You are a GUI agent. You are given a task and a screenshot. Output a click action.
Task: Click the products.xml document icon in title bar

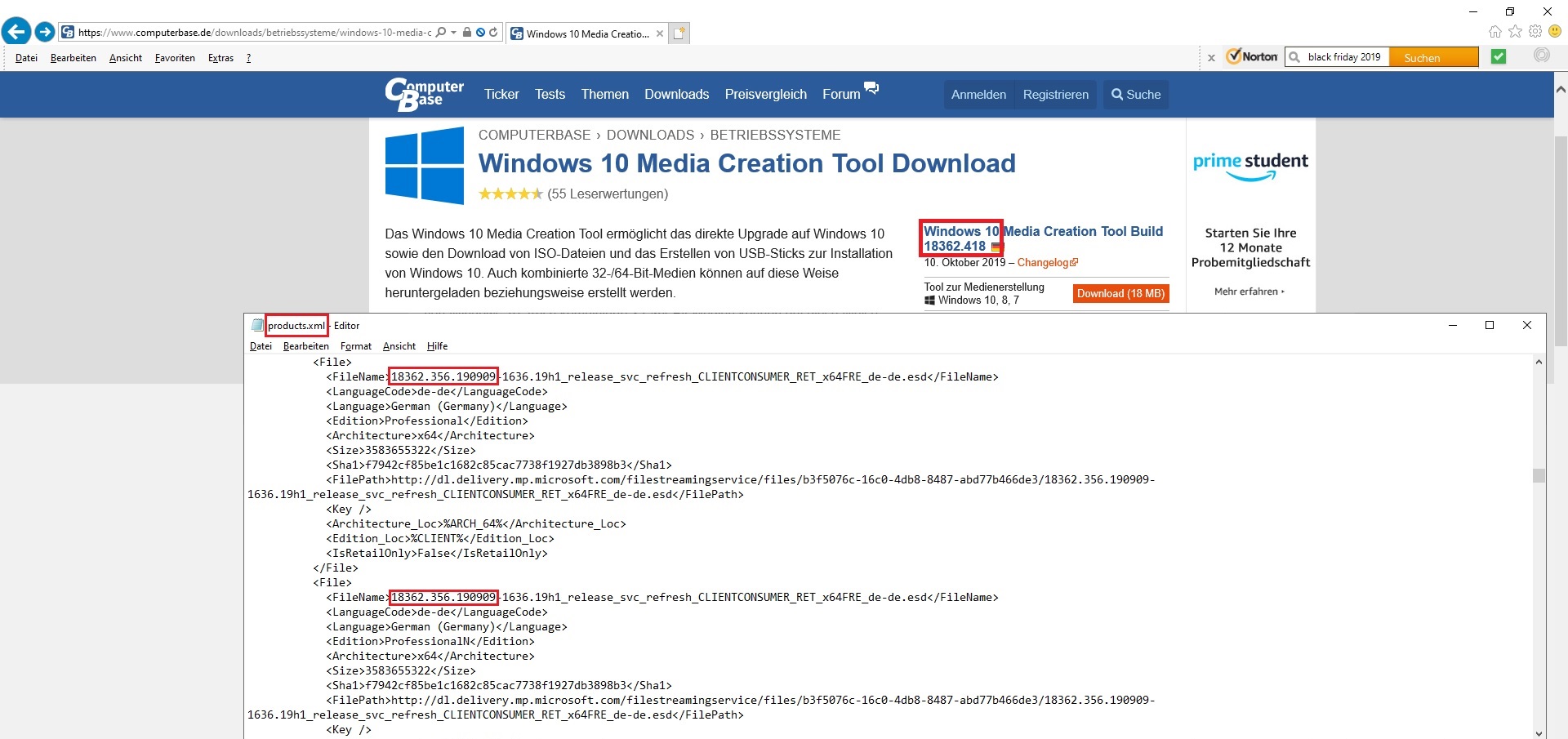click(x=257, y=325)
